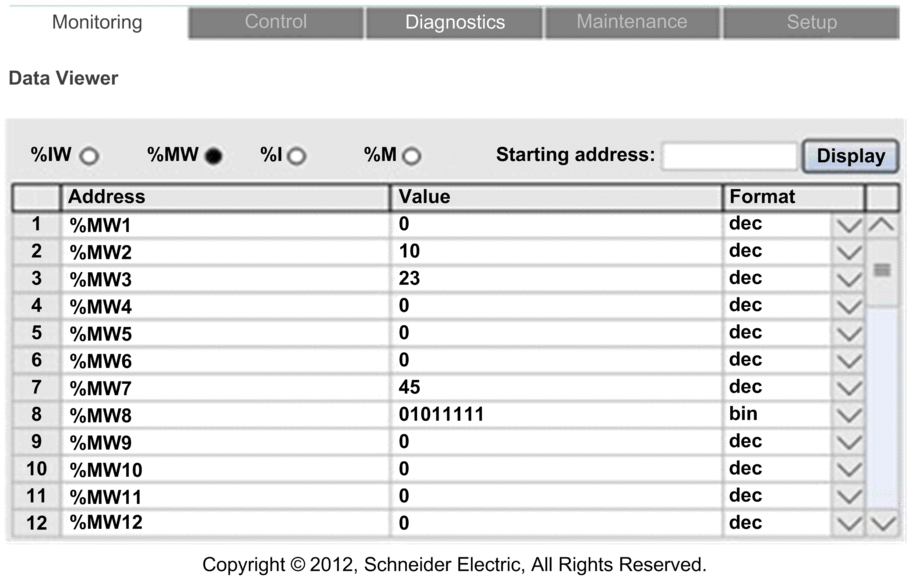The width and height of the screenshot is (908, 584).
Task: Choose the %I radio option
Action: click(x=296, y=156)
